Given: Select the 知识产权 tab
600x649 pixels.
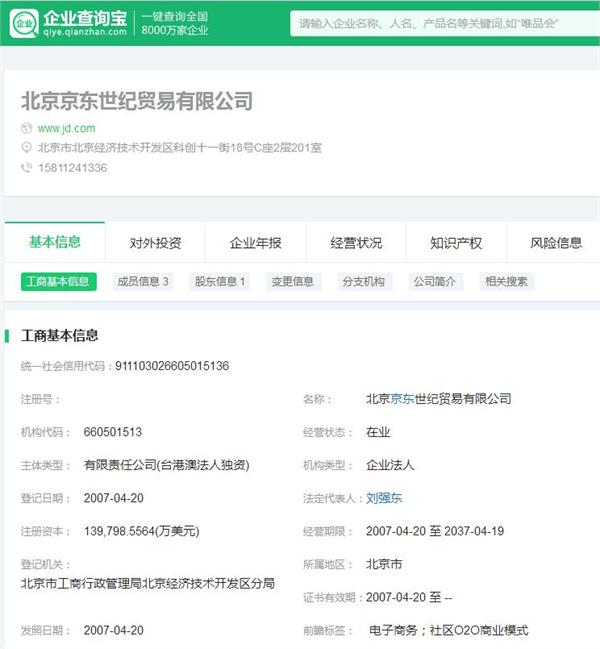Looking at the screenshot, I should tap(456, 243).
